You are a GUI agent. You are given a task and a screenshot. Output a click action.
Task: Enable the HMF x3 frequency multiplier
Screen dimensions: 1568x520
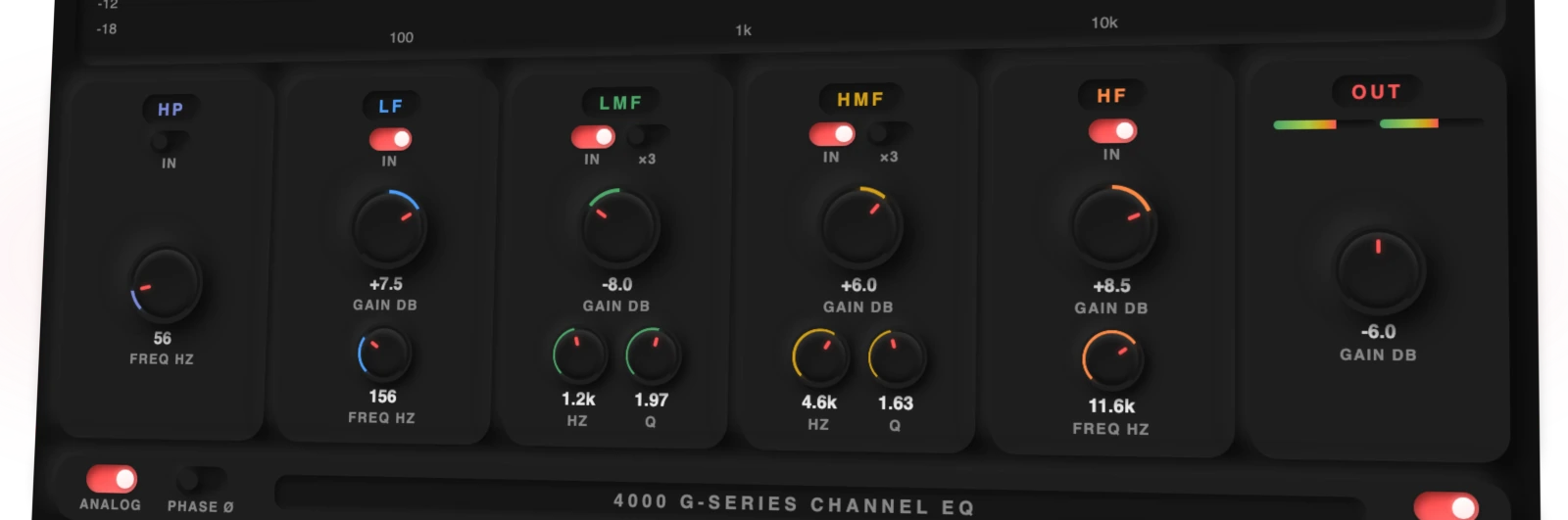[889, 132]
